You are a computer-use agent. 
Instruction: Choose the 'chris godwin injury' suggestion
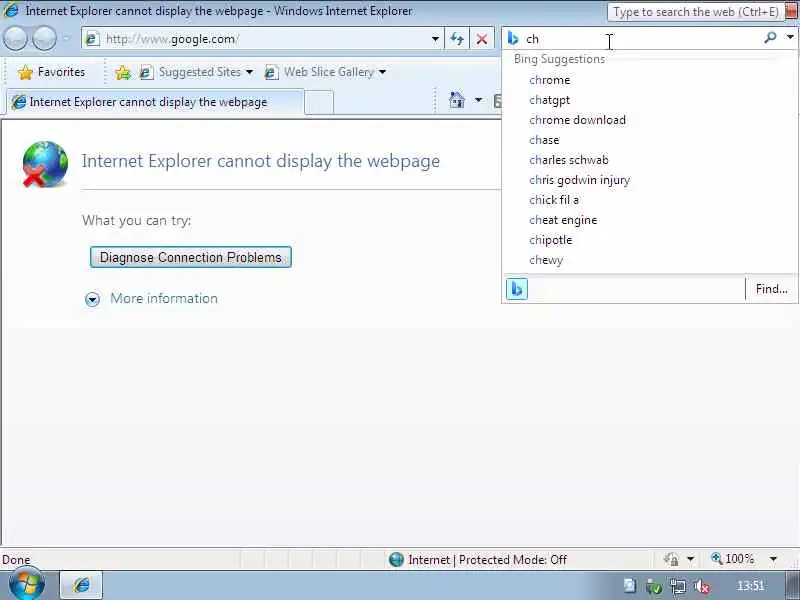(x=649, y=180)
